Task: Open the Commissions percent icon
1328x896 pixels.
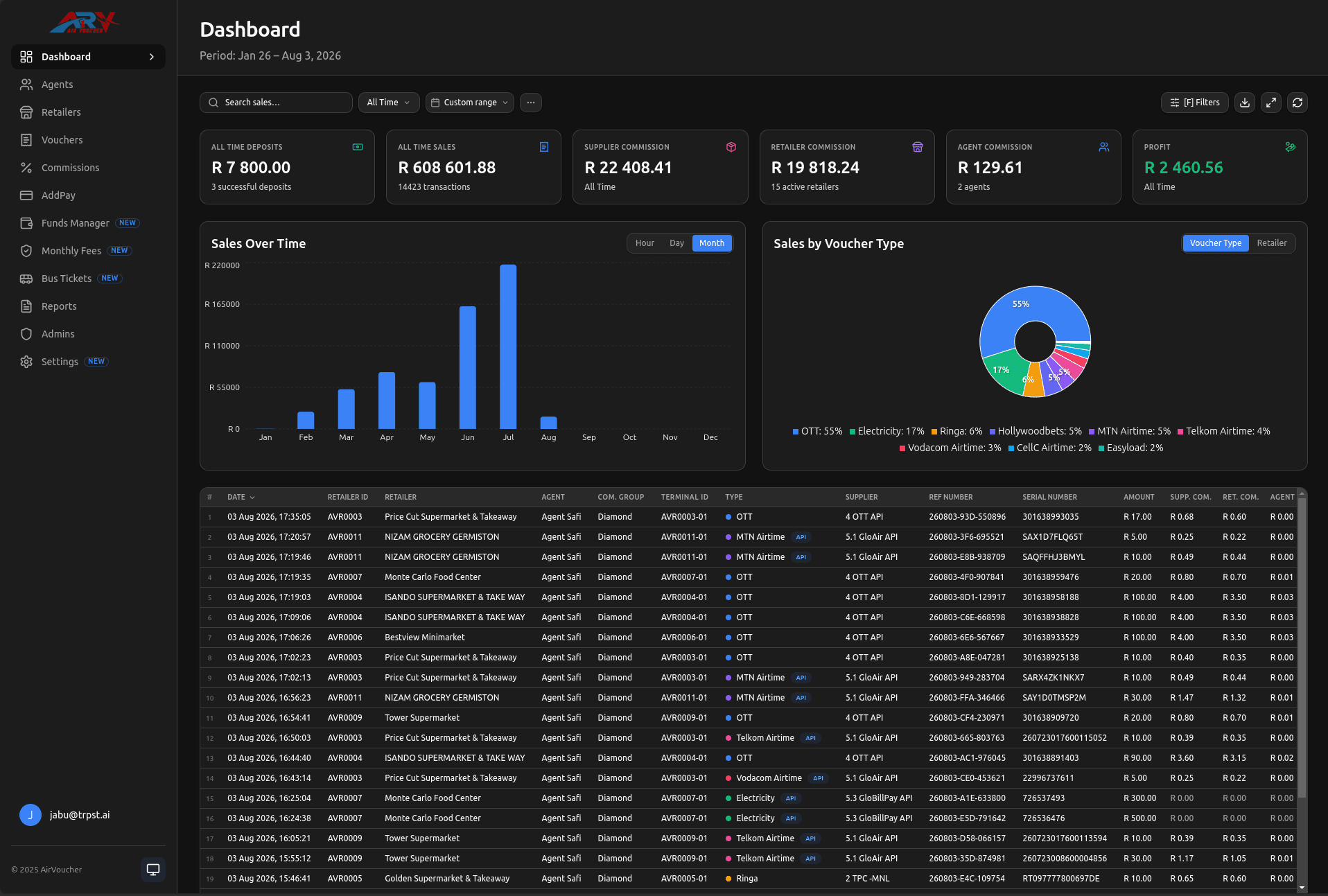Action: coord(26,168)
